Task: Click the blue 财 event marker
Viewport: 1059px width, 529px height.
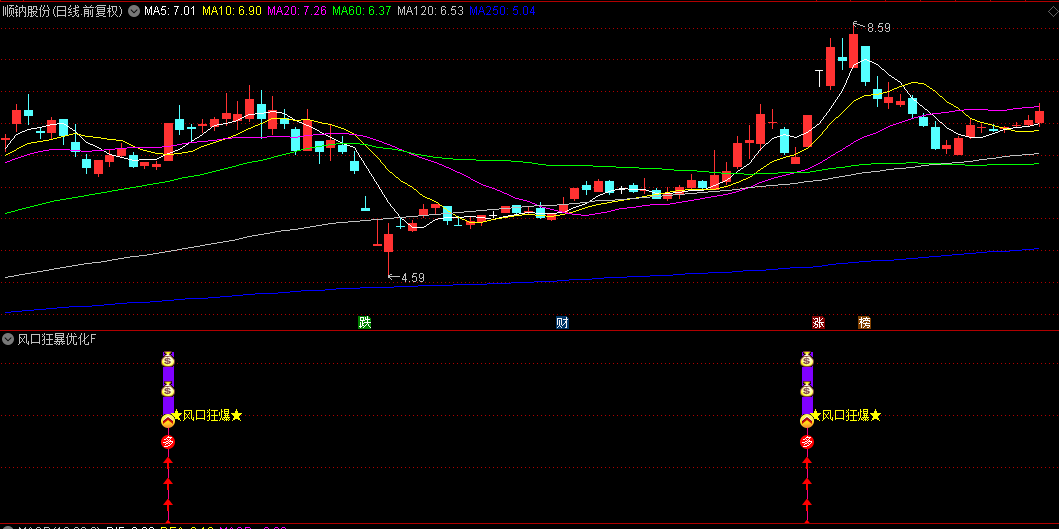Action: 562,323
